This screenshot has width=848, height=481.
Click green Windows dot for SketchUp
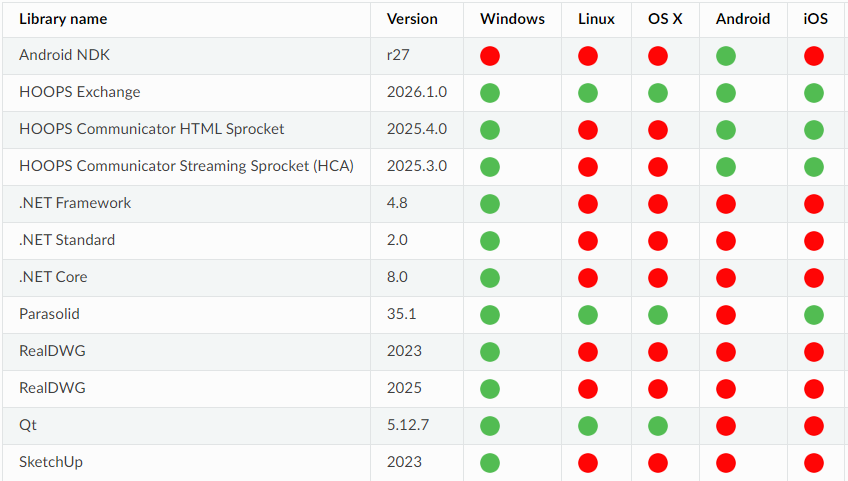[x=490, y=463]
